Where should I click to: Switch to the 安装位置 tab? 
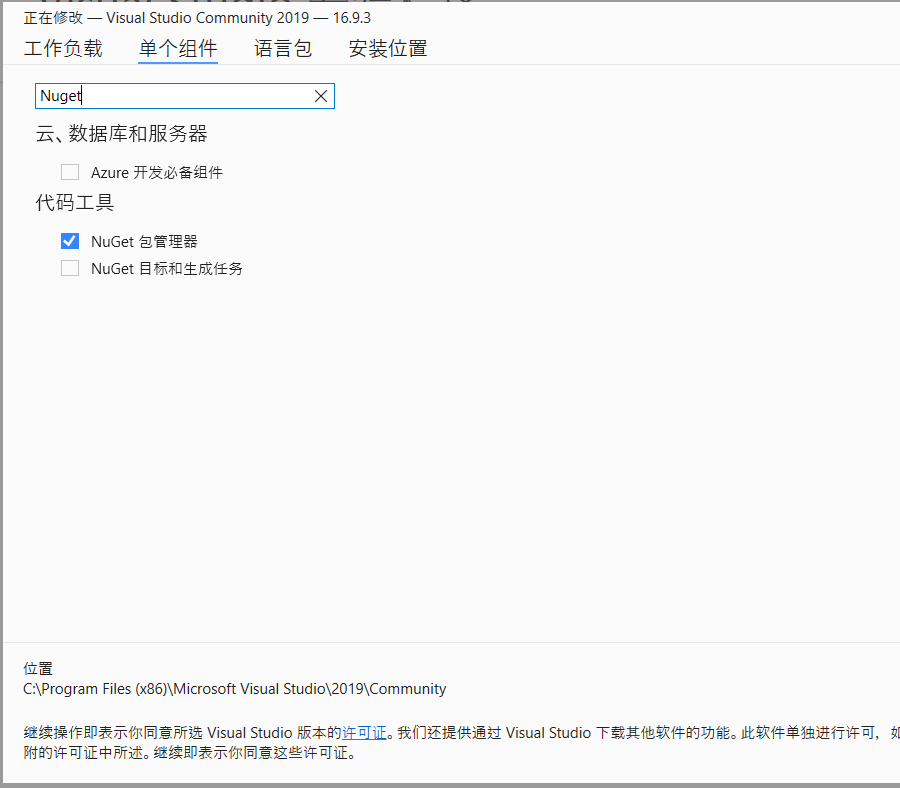pyautogui.click(x=388, y=47)
